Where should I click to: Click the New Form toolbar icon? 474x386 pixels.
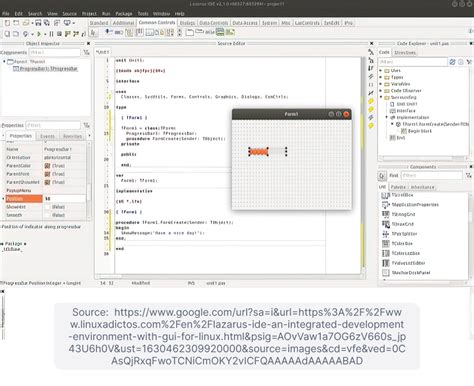[16, 23]
